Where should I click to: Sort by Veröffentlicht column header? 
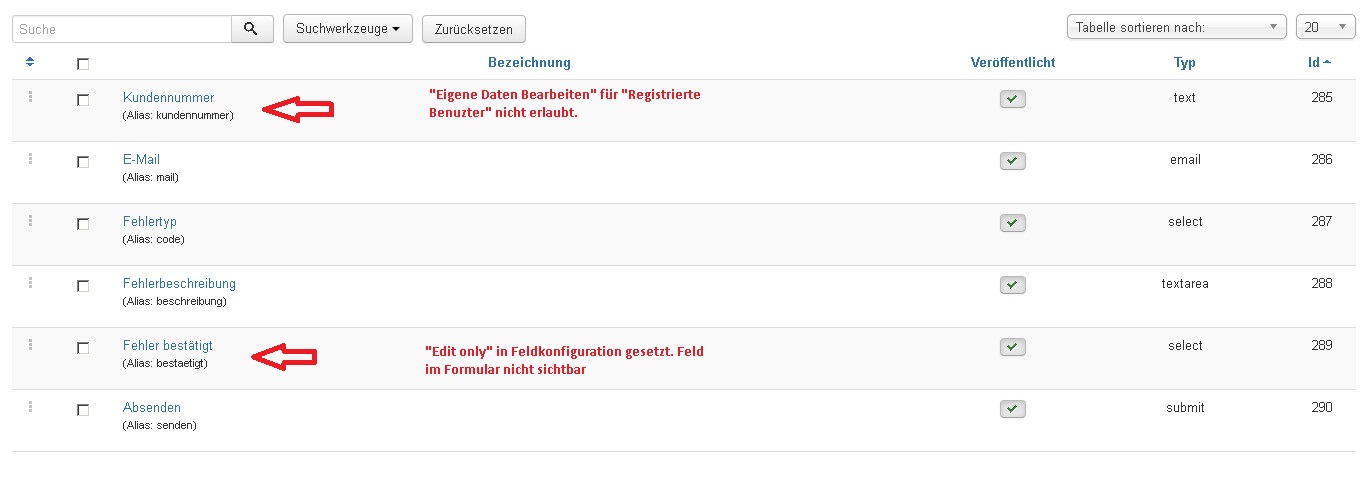pos(1012,62)
